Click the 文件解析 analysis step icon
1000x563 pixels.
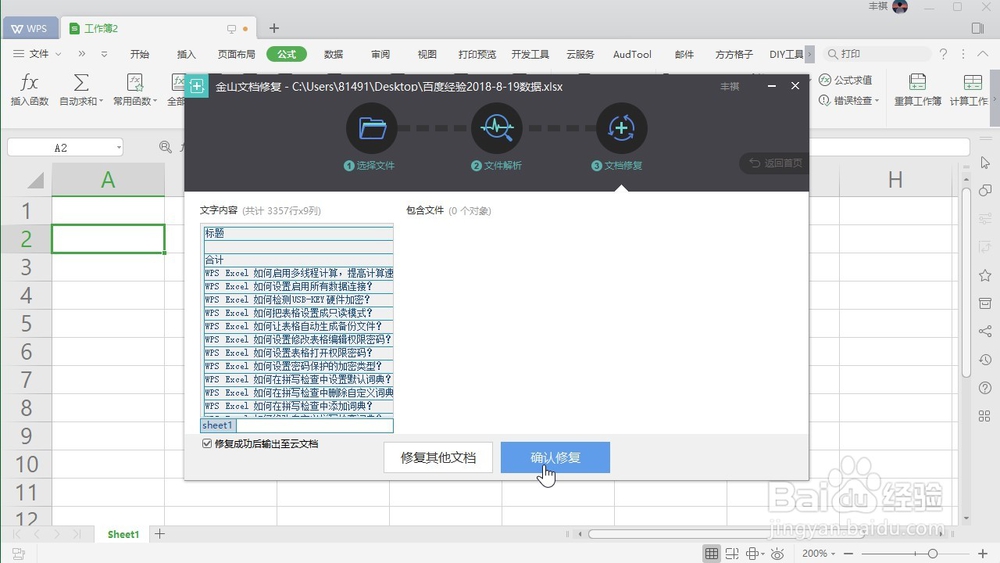coord(497,128)
